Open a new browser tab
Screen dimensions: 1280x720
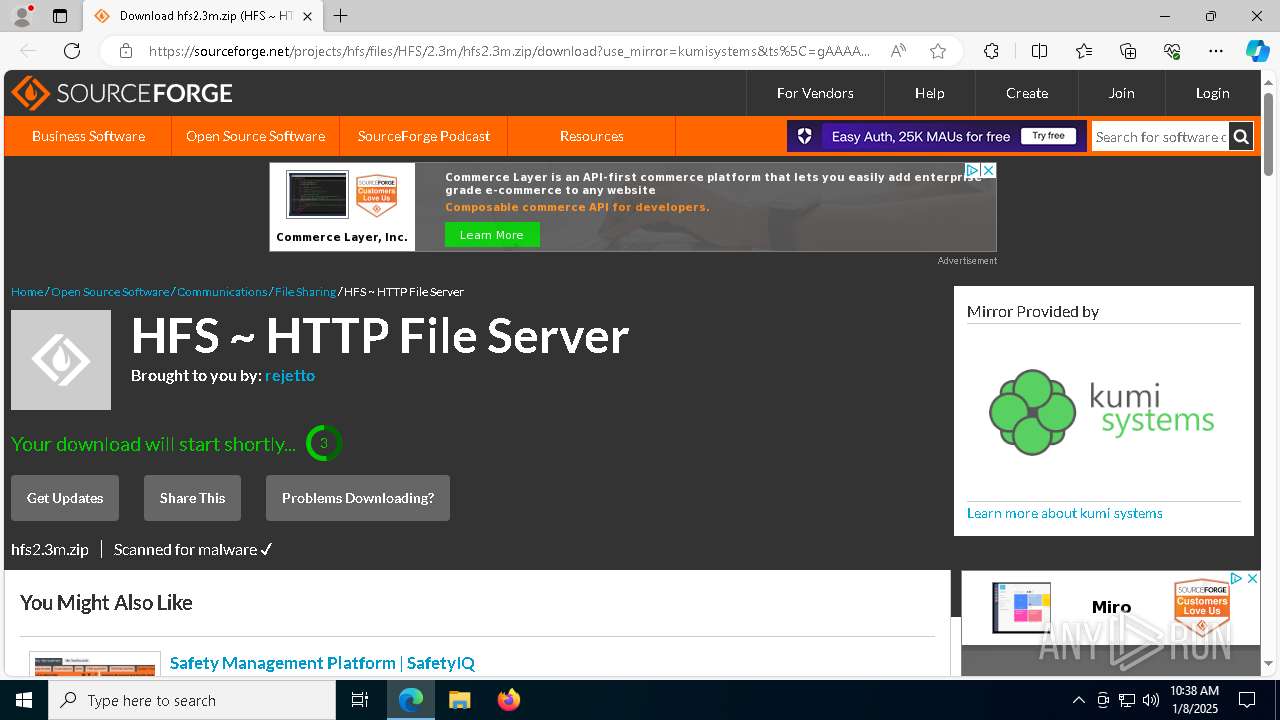[341, 16]
